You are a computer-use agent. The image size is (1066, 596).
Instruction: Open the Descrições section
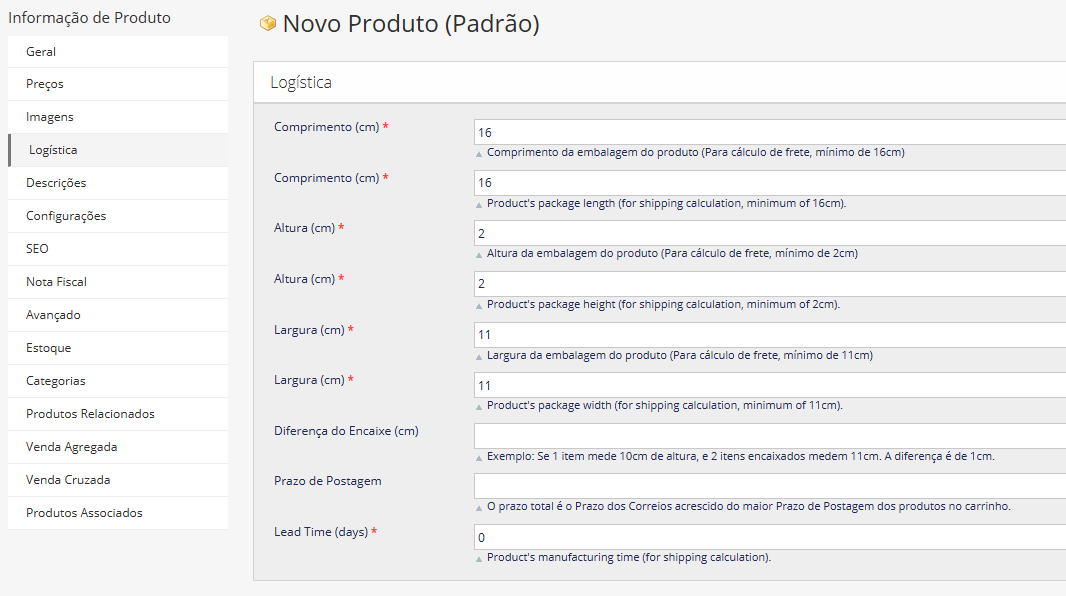click(x=56, y=183)
